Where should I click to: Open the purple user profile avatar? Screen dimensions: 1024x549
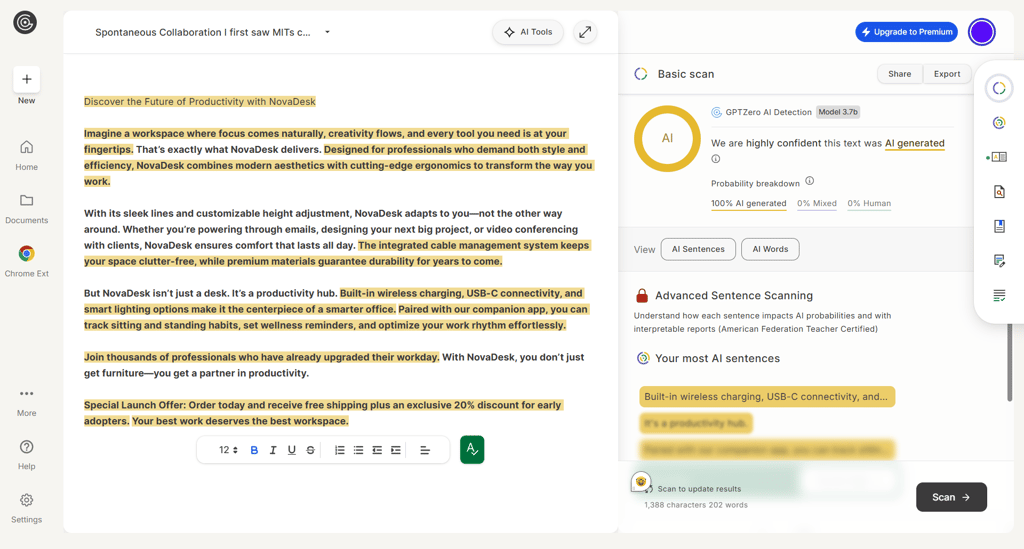(x=982, y=32)
